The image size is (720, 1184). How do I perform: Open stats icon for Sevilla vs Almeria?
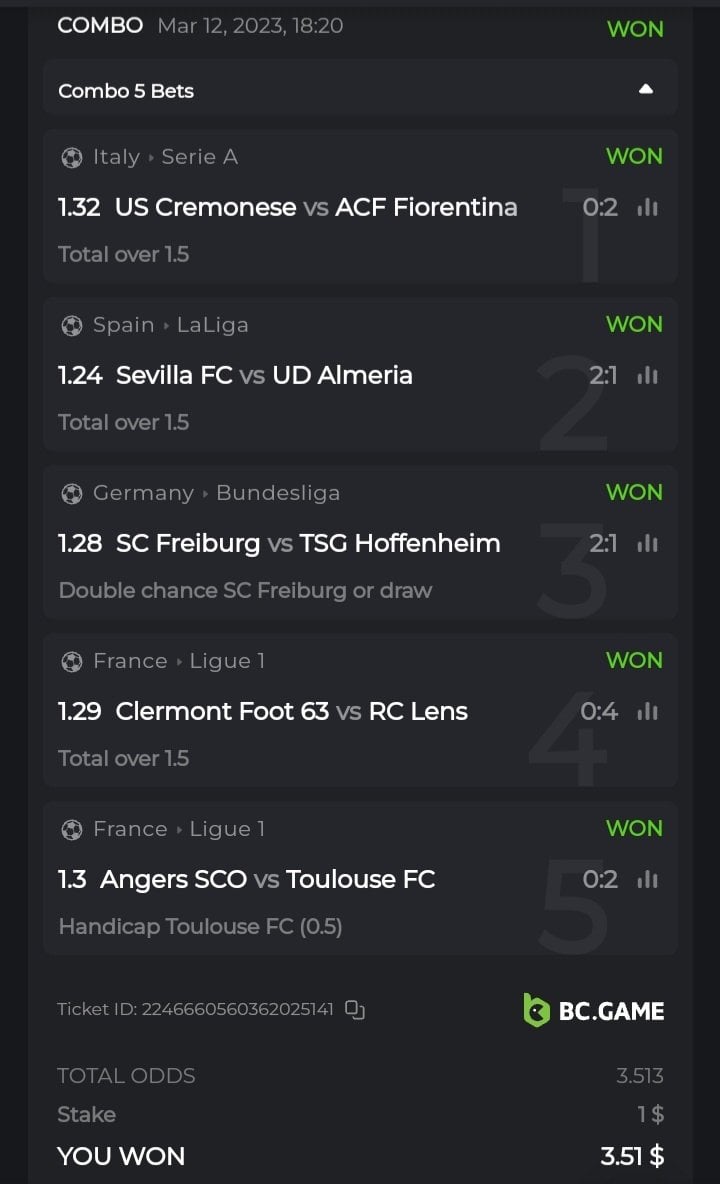pyautogui.click(x=648, y=375)
